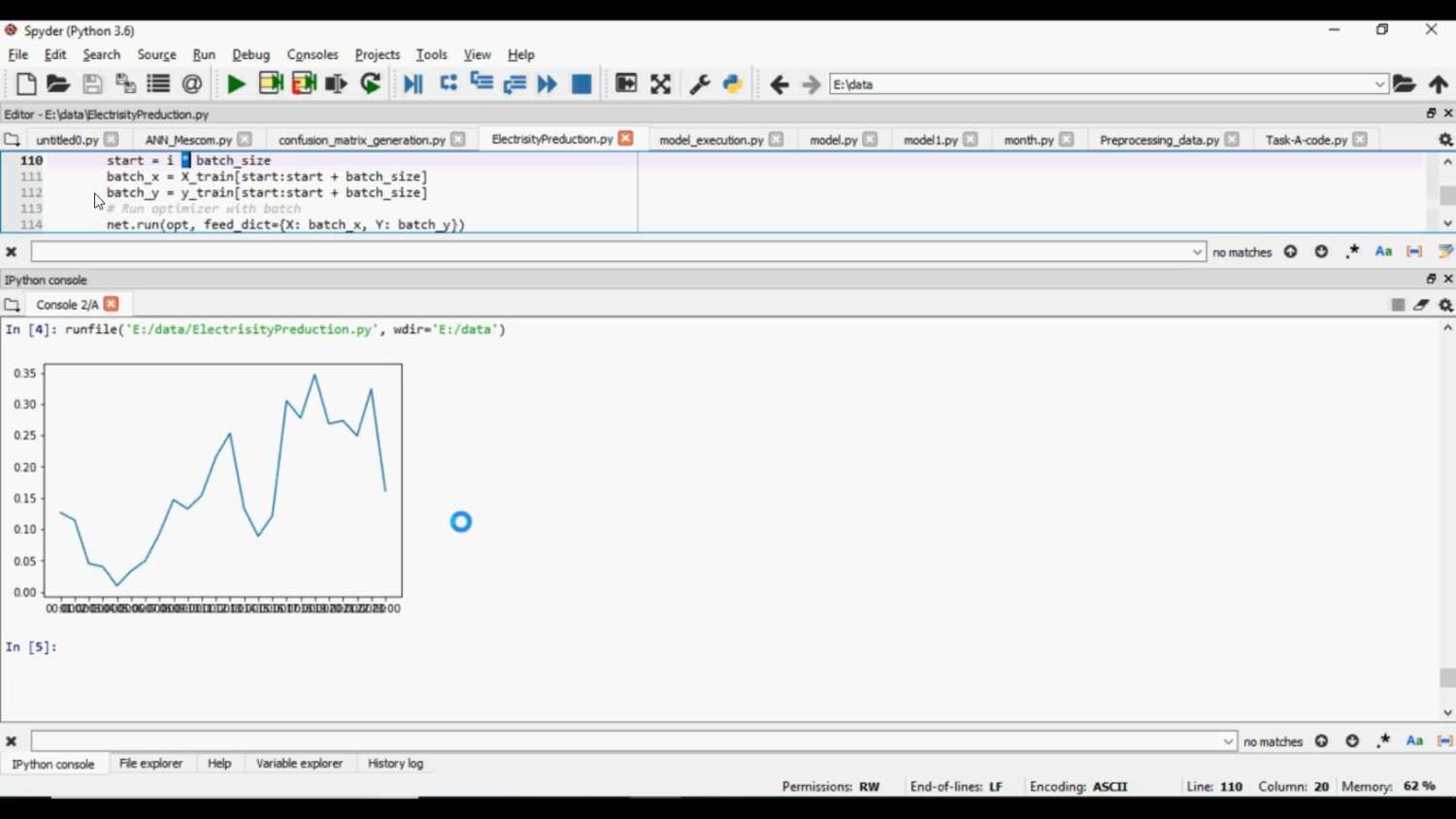Expand the editor search text dropdown

pos(1197,252)
